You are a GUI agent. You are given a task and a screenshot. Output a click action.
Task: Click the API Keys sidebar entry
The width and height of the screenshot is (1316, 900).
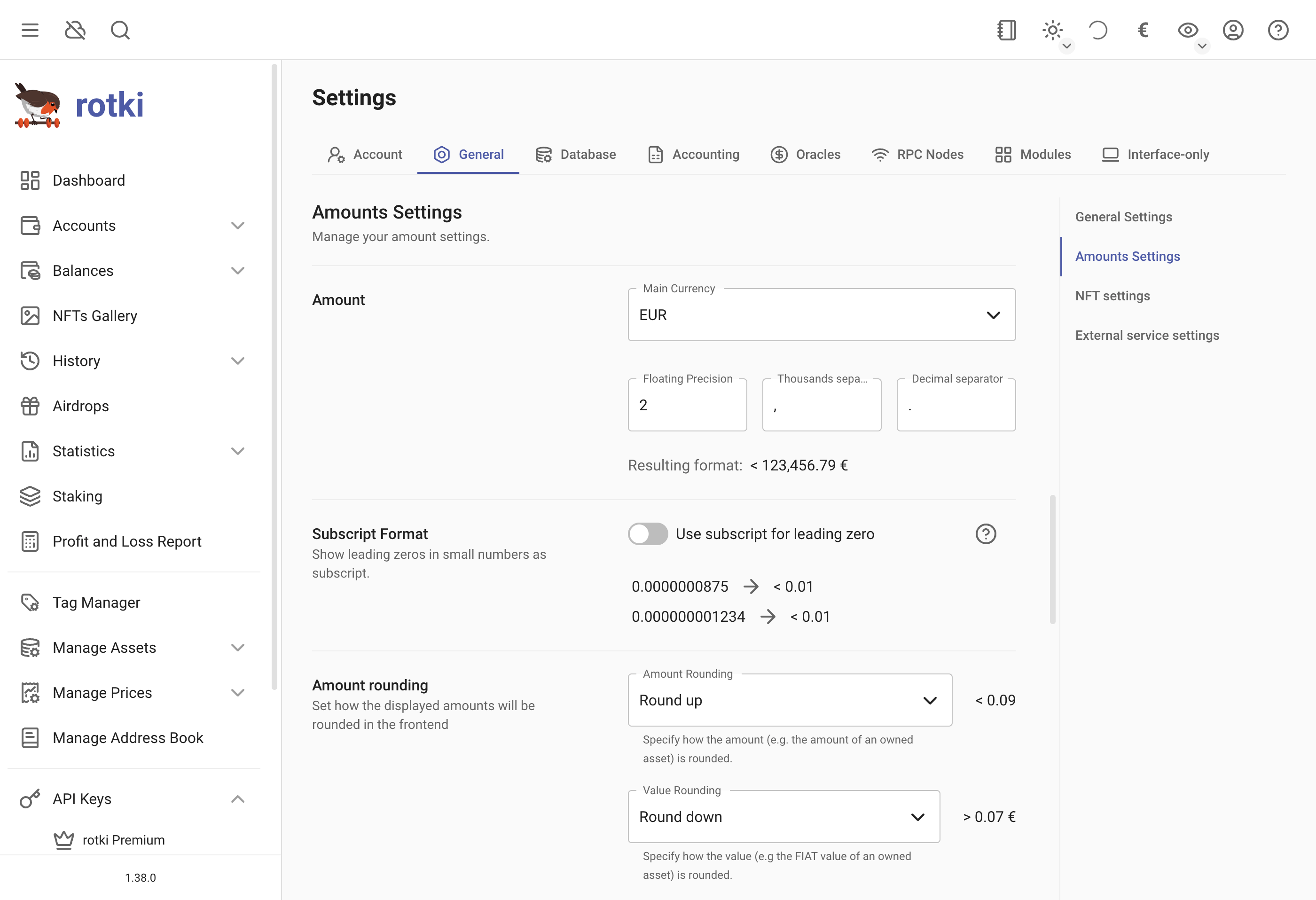(134, 798)
